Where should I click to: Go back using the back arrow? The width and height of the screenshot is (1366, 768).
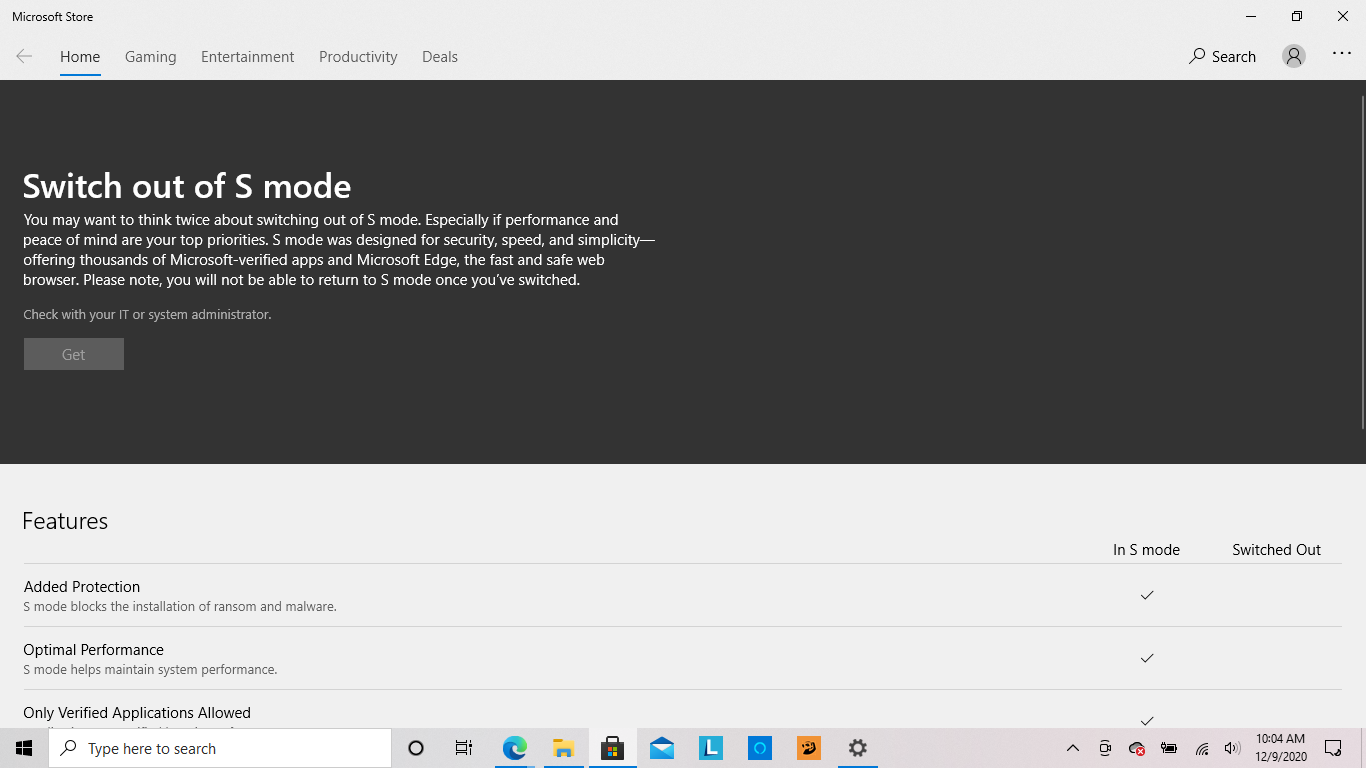[24, 57]
